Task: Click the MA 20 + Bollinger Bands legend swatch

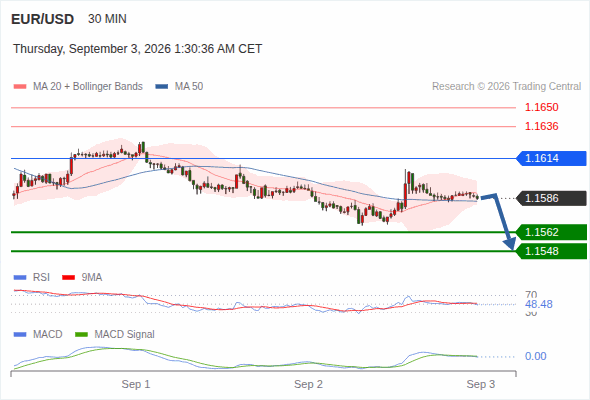Action: [20, 87]
